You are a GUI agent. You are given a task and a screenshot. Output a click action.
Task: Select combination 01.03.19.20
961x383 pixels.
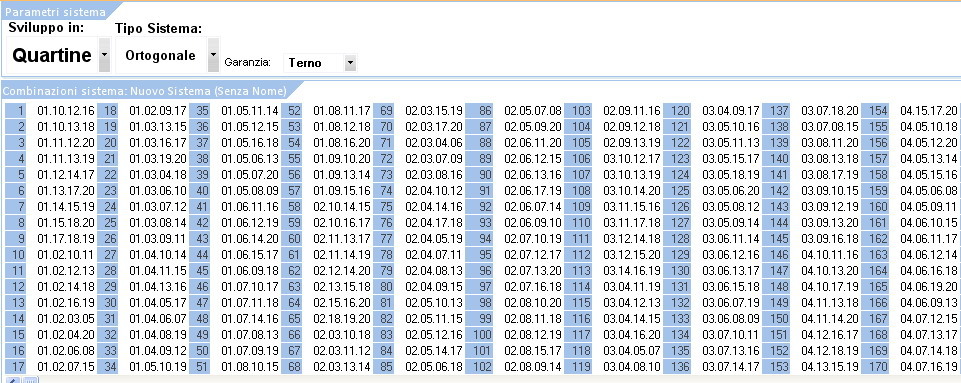coord(158,159)
